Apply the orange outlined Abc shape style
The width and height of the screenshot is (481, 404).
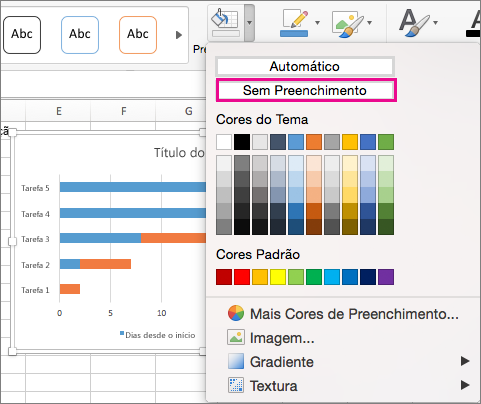click(x=138, y=35)
